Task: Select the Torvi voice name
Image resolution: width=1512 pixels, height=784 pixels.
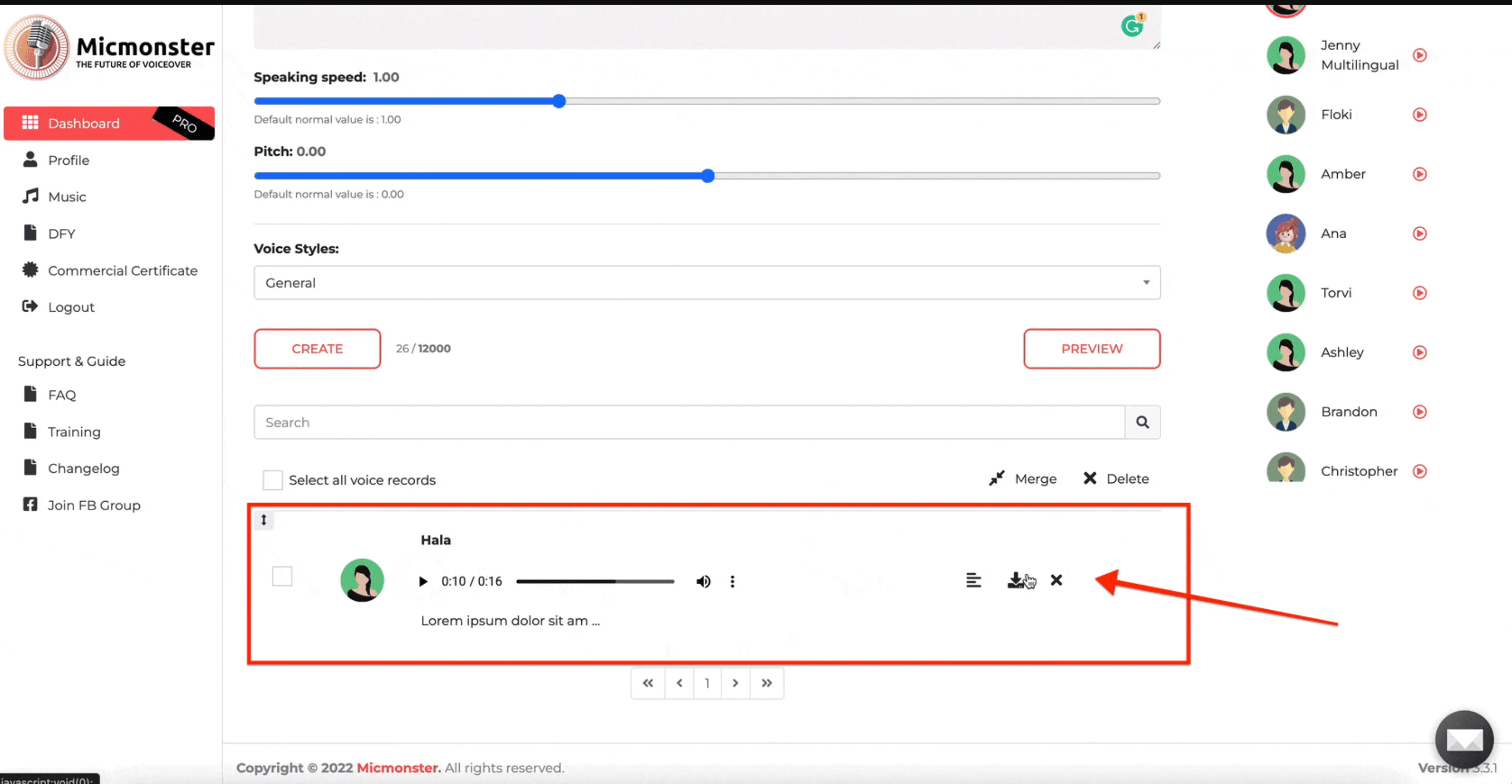Action: [1336, 293]
